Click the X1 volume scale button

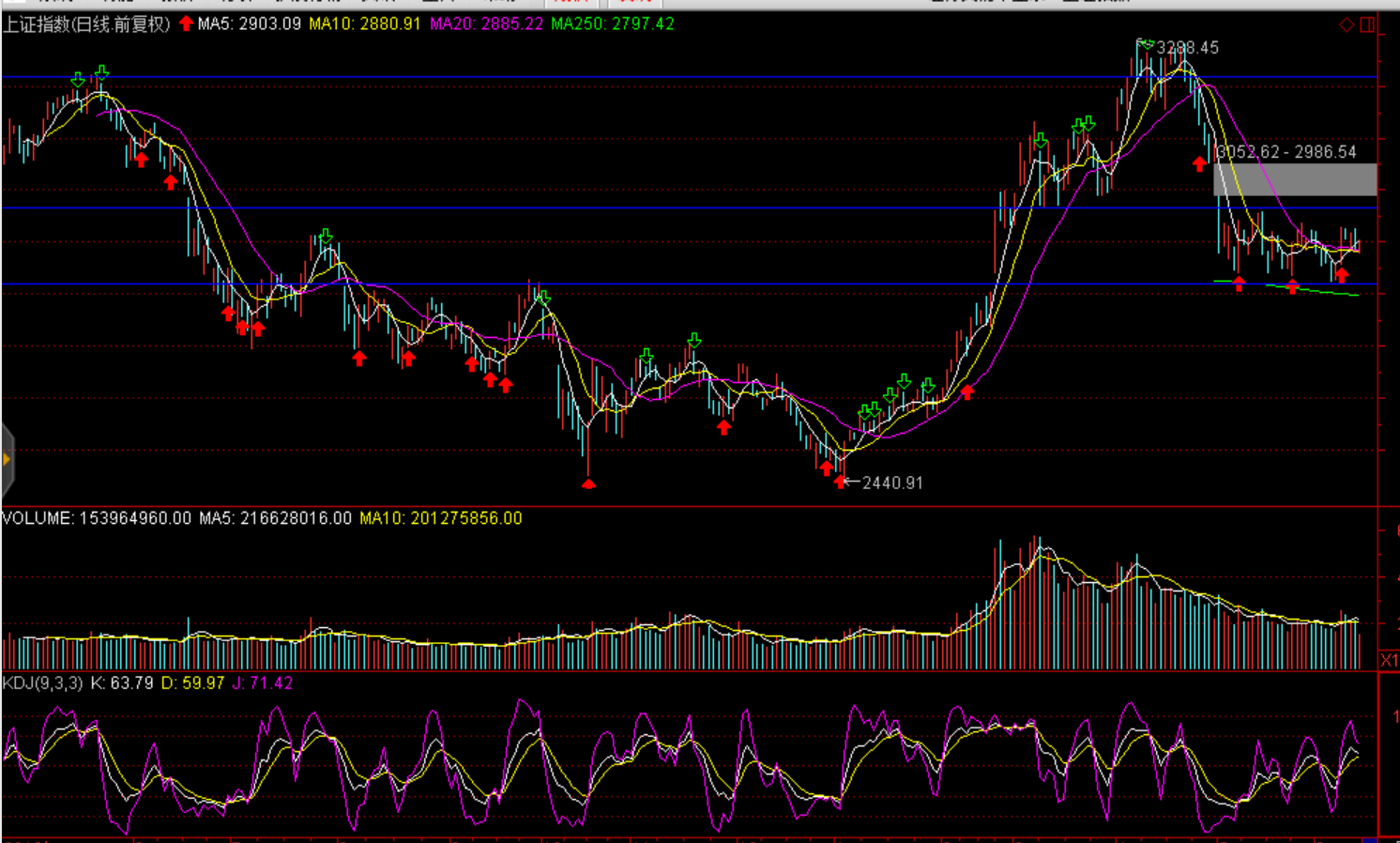click(1389, 661)
